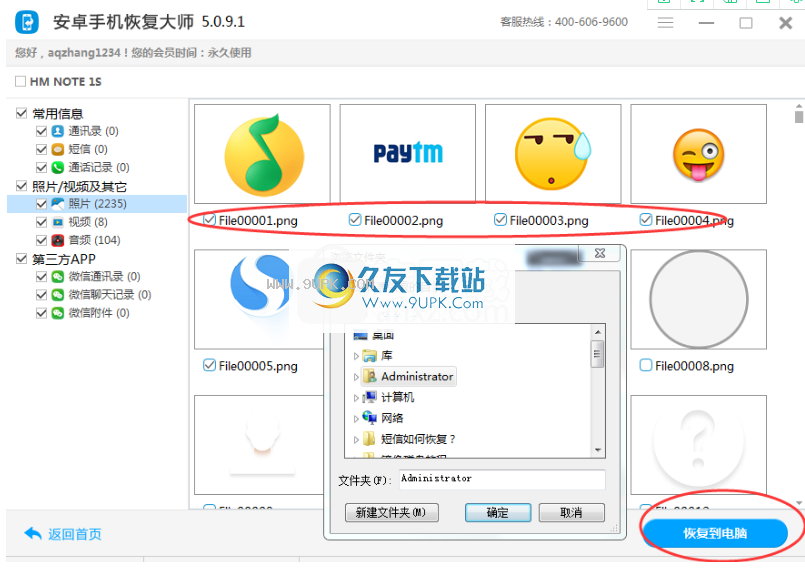Toggle the HM NOTE 1S device checkbox
Screen dimensions: 805x573
pyautogui.click(x=21, y=81)
